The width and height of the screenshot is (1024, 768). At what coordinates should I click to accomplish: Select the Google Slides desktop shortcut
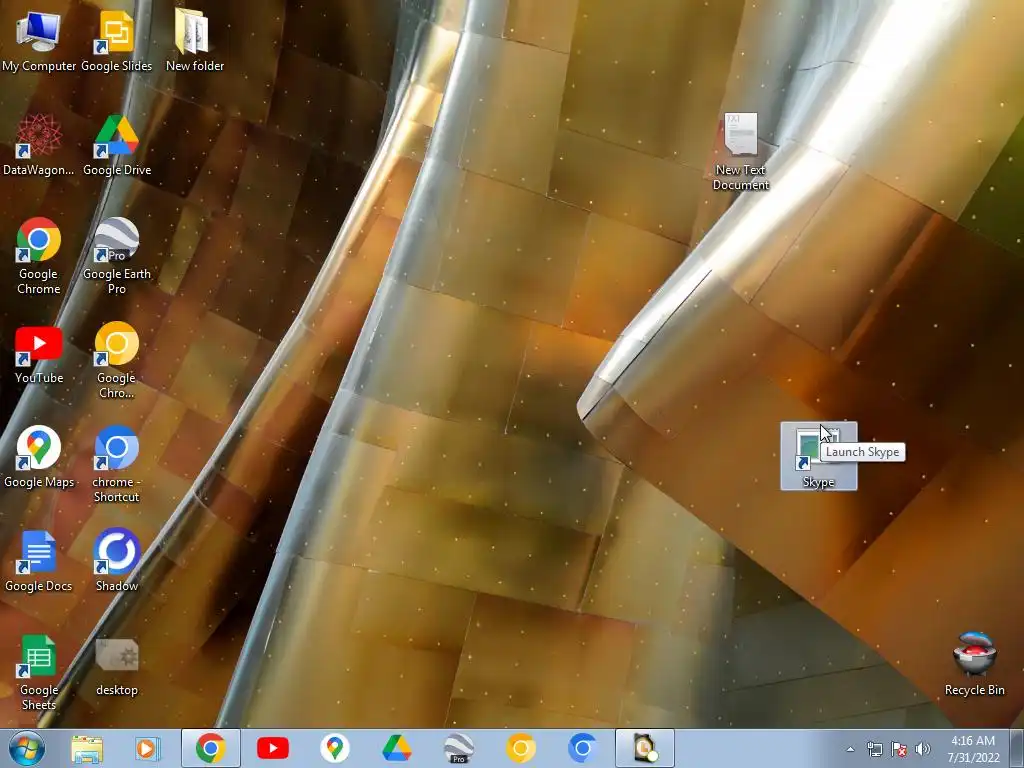point(116,40)
